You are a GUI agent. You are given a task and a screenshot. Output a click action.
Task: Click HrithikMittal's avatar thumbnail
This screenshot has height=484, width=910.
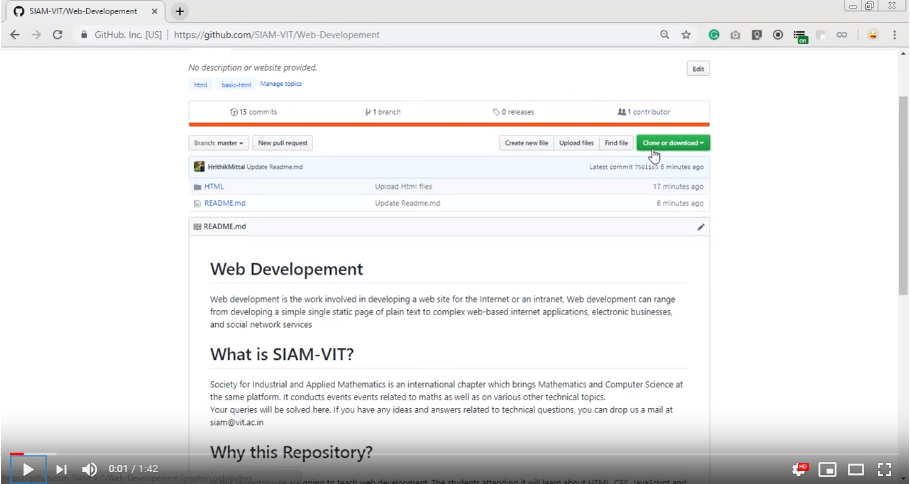point(199,167)
